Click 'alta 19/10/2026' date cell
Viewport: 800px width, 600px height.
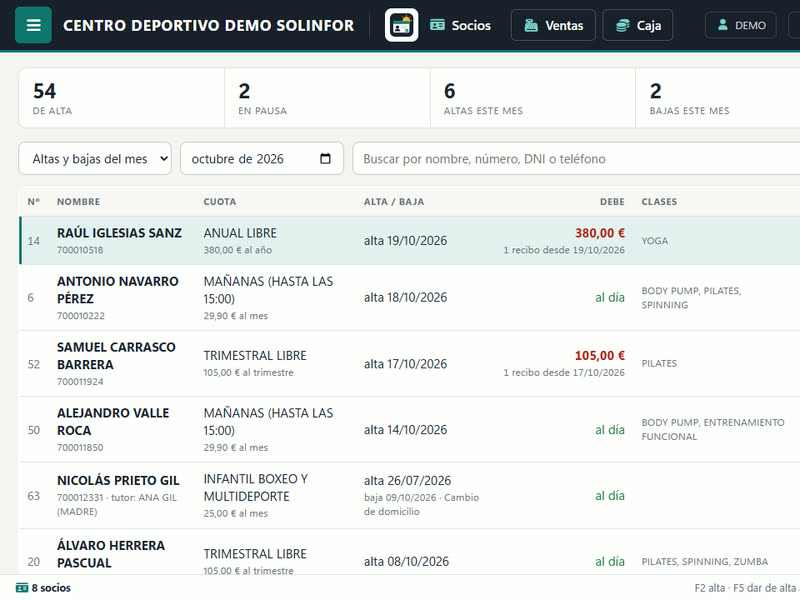click(405, 241)
